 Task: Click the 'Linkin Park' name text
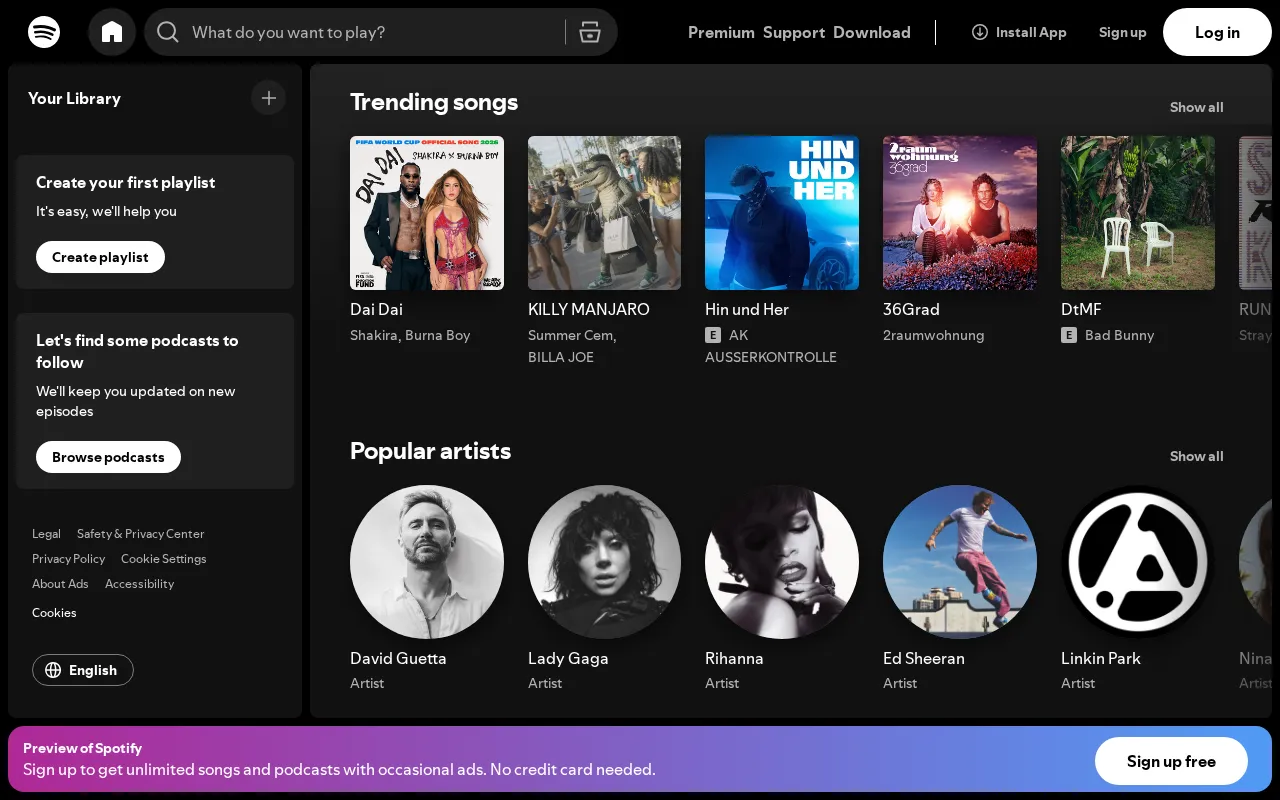point(1101,658)
